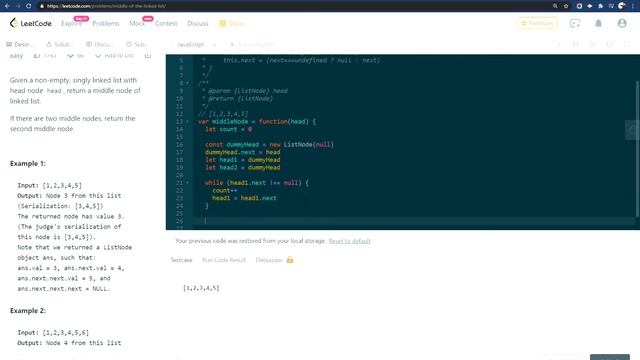The height and width of the screenshot is (360, 640).
Task: Open the browser extensions puzzle icon
Action: tap(600, 6)
